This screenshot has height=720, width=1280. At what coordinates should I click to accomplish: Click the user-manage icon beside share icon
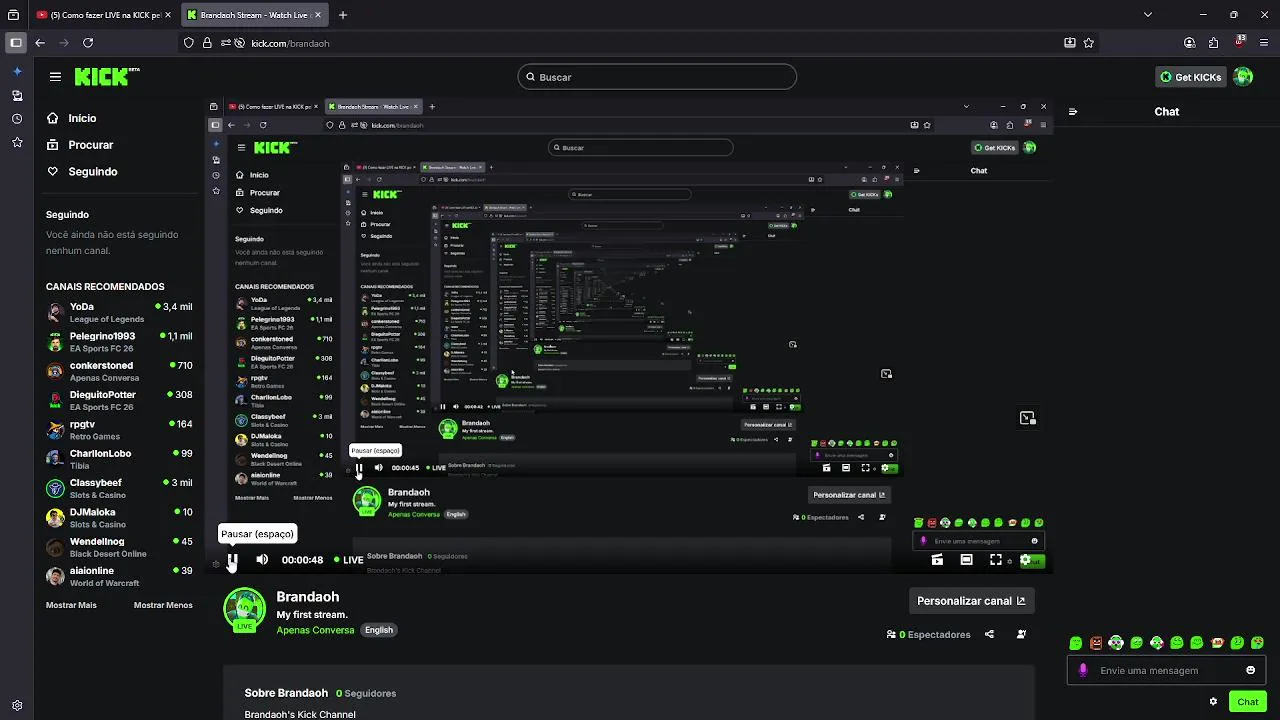click(x=1021, y=634)
